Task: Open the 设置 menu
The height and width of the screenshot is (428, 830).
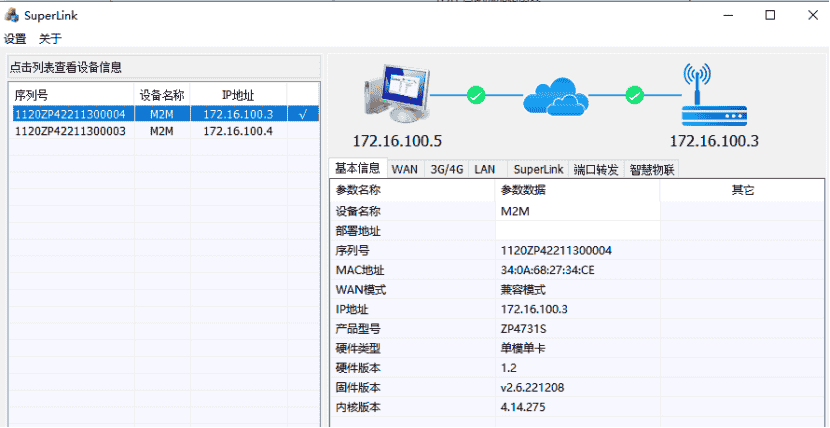Action: point(15,39)
